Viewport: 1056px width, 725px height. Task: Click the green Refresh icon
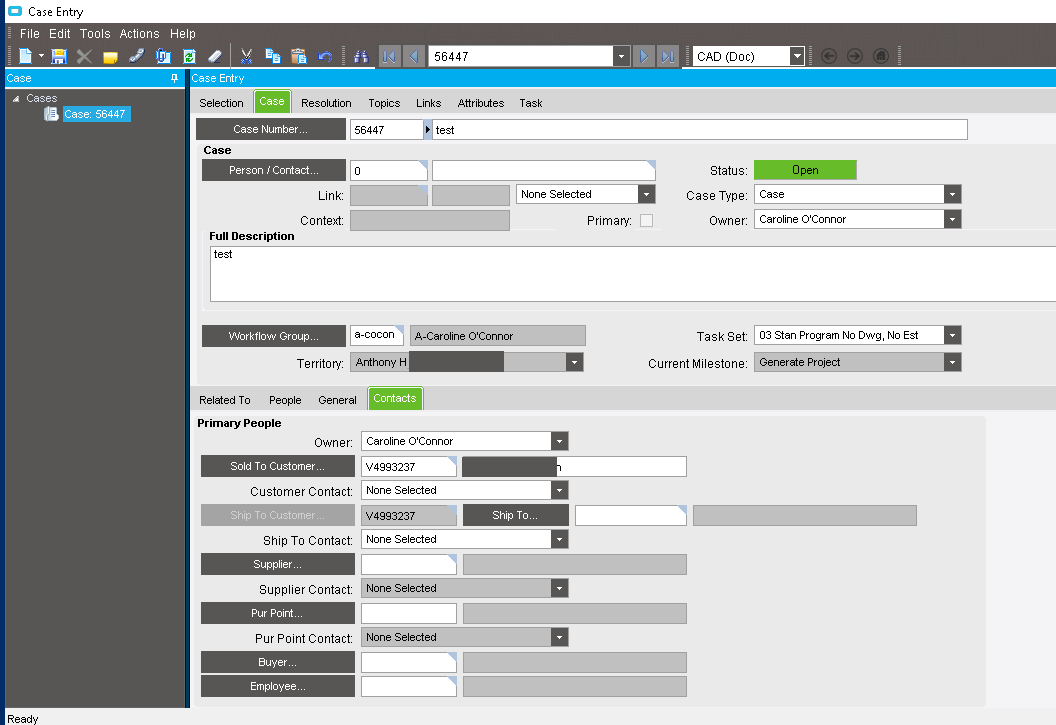(189, 57)
